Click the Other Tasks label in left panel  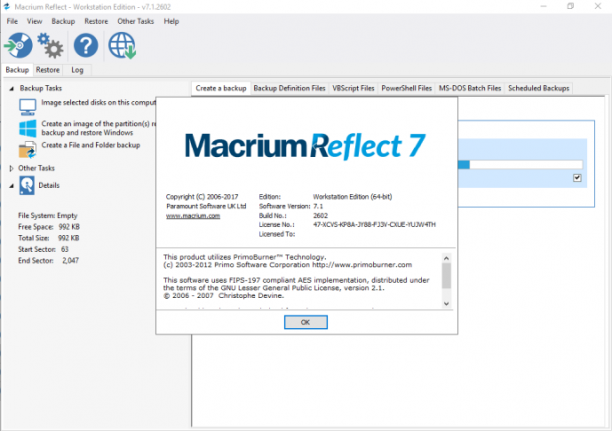(36, 168)
